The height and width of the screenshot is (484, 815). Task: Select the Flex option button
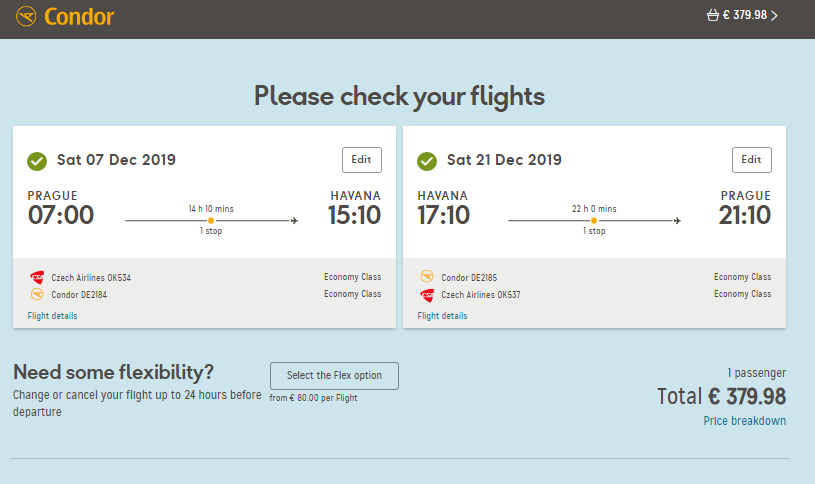point(334,375)
